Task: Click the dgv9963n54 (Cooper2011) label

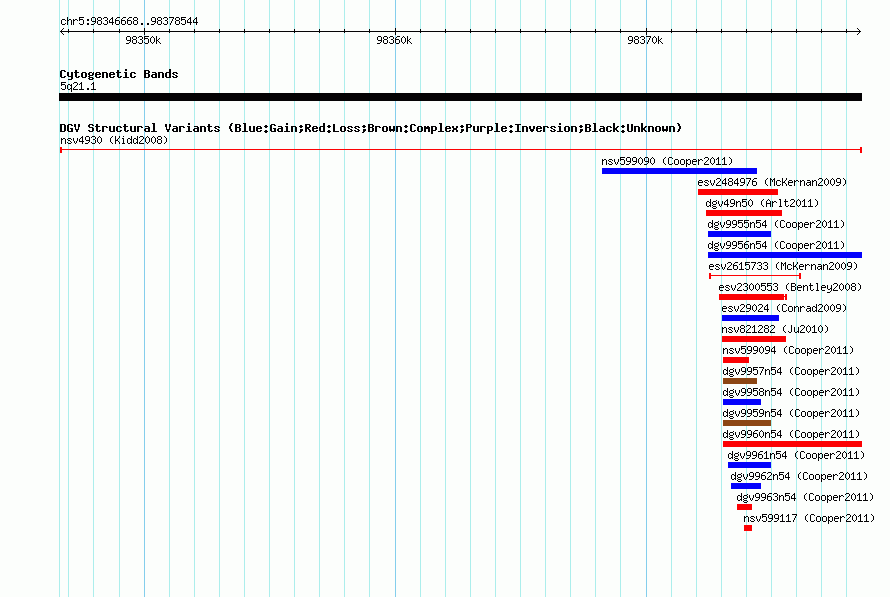Action: pos(805,497)
